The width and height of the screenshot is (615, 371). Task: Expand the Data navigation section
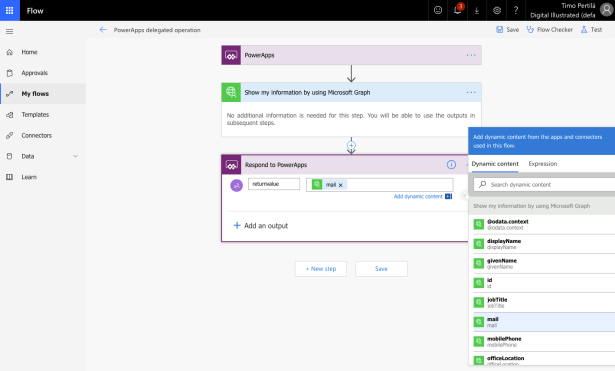point(75,156)
